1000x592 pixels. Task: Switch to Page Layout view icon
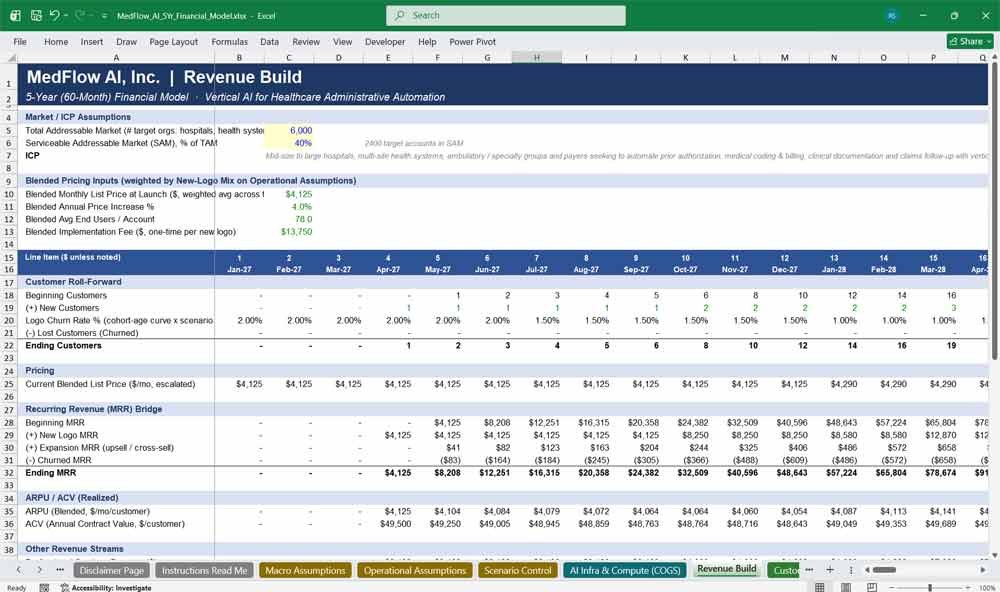point(846,588)
